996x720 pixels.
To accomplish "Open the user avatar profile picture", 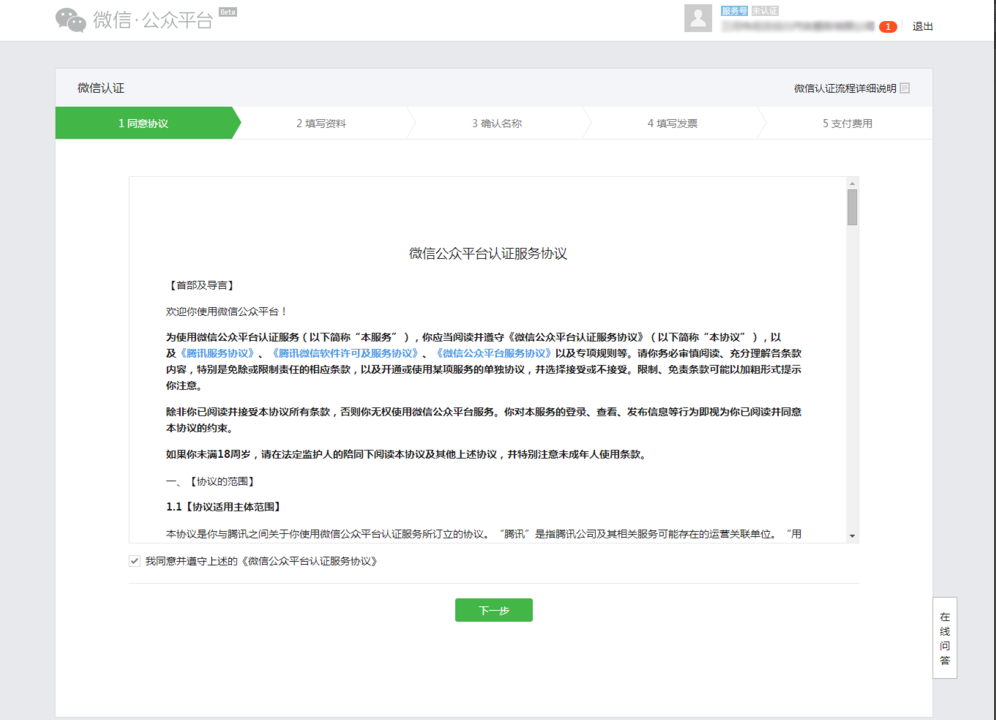I will [x=697, y=18].
